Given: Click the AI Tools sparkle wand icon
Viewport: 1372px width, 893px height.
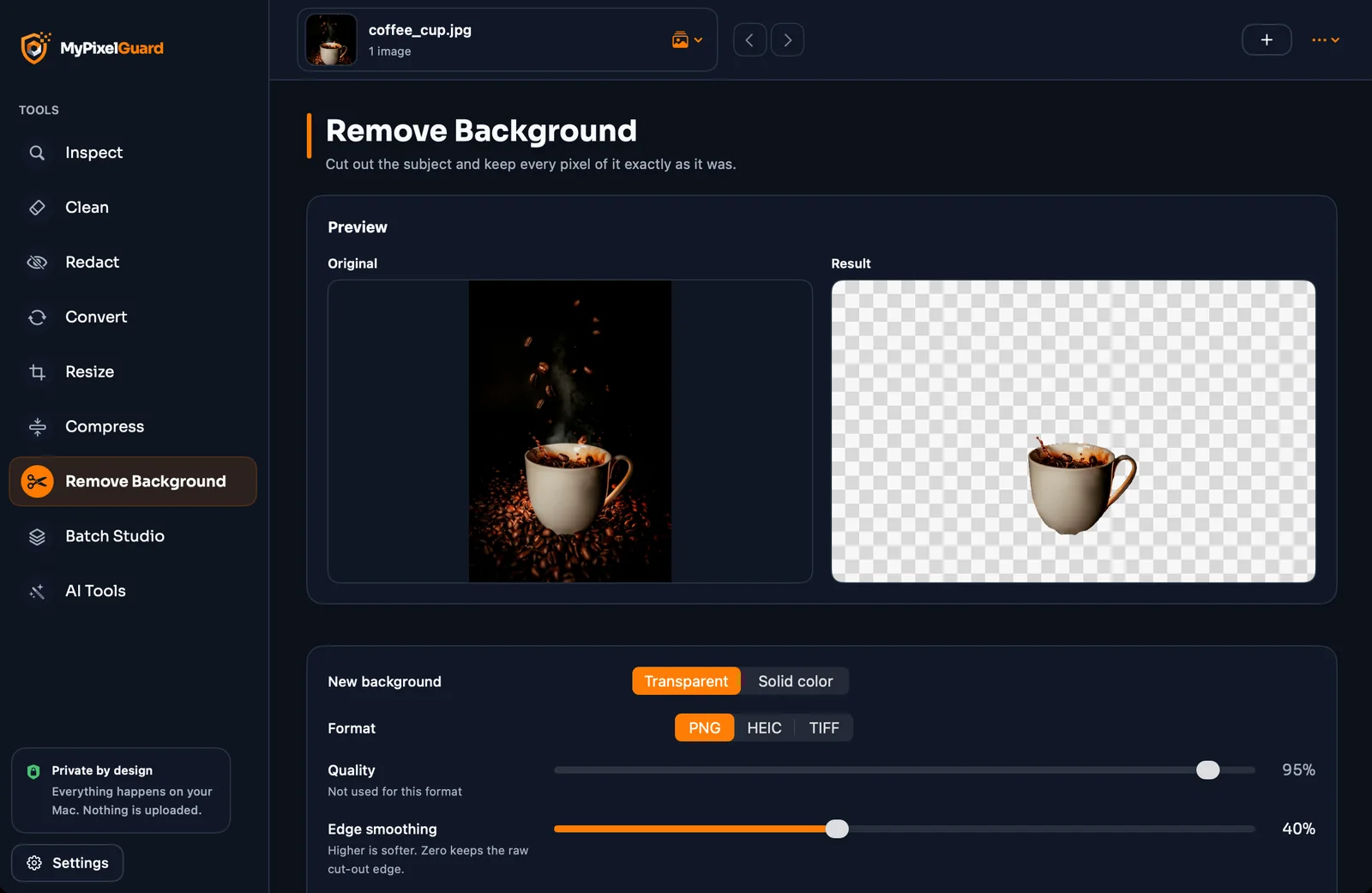Looking at the screenshot, I should point(37,592).
